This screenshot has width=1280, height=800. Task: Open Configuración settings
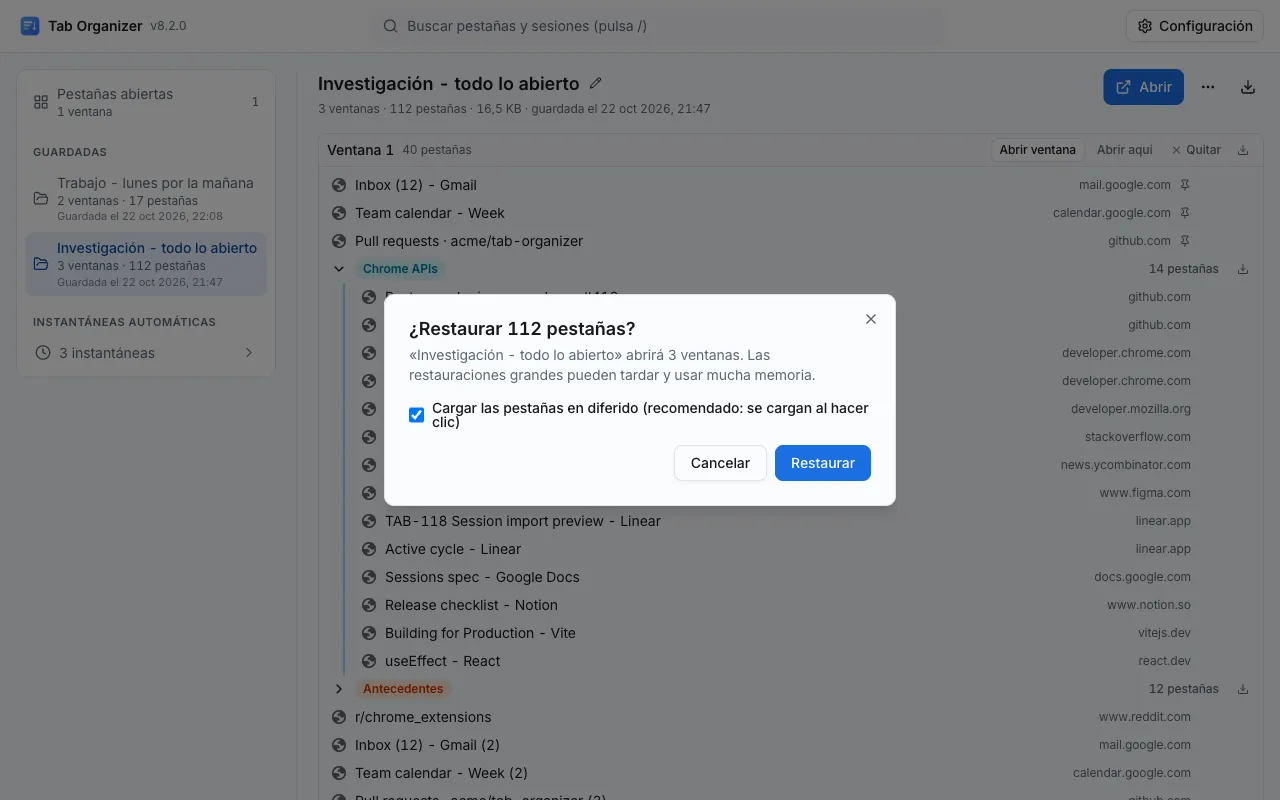click(x=1195, y=26)
